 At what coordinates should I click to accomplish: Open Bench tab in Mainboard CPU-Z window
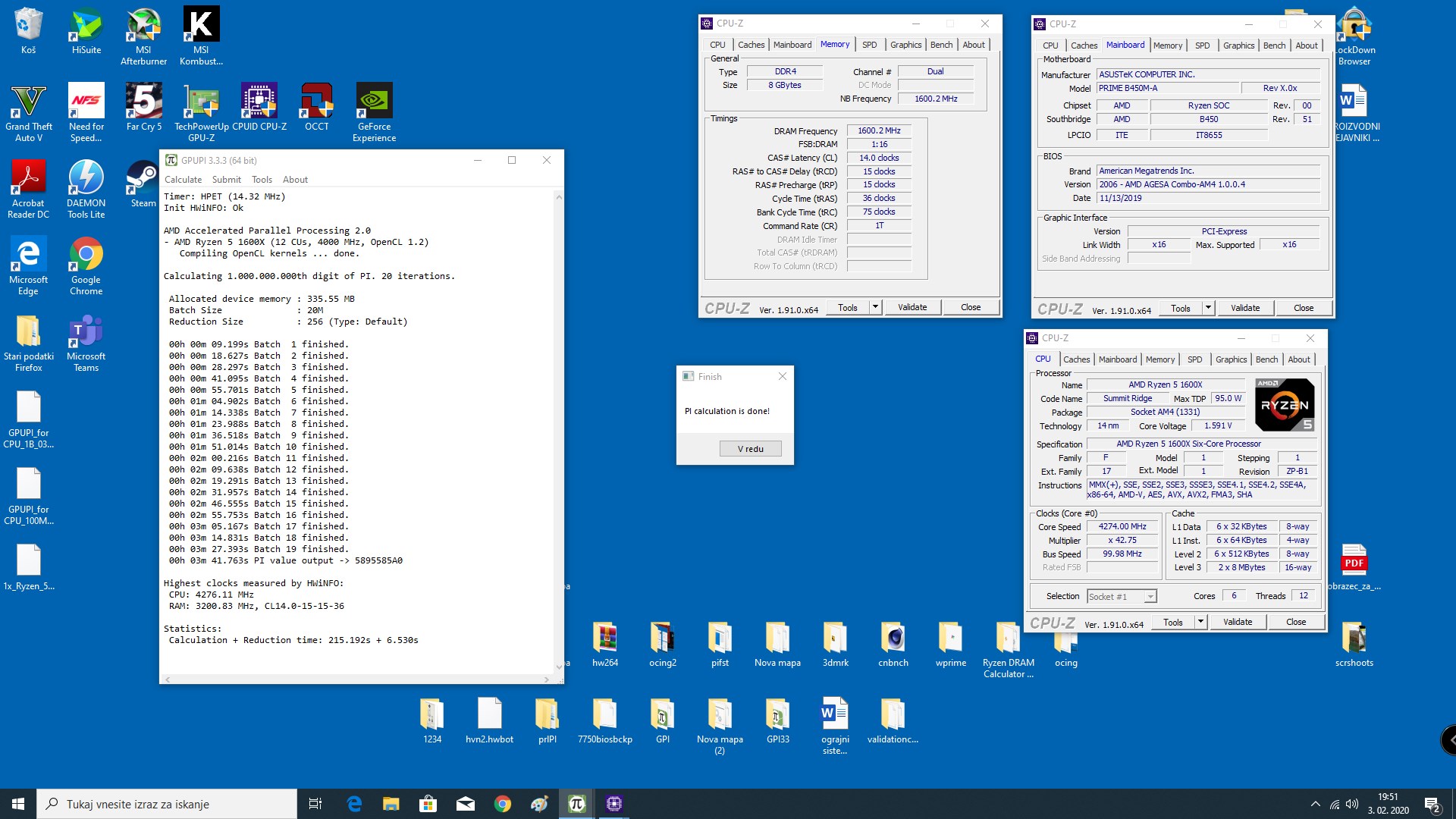[x=1274, y=45]
